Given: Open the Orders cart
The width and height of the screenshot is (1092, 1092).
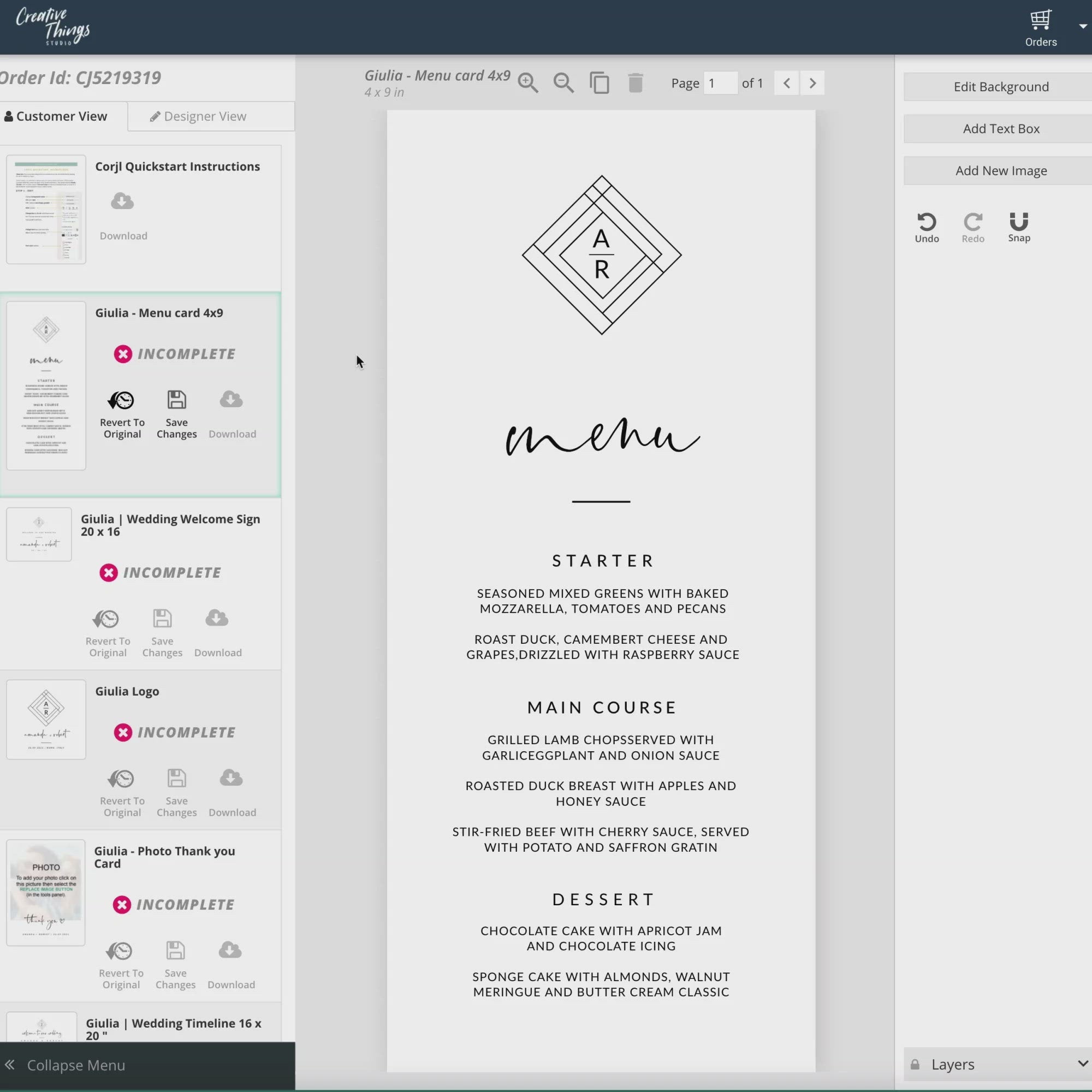Looking at the screenshot, I should click(x=1041, y=22).
